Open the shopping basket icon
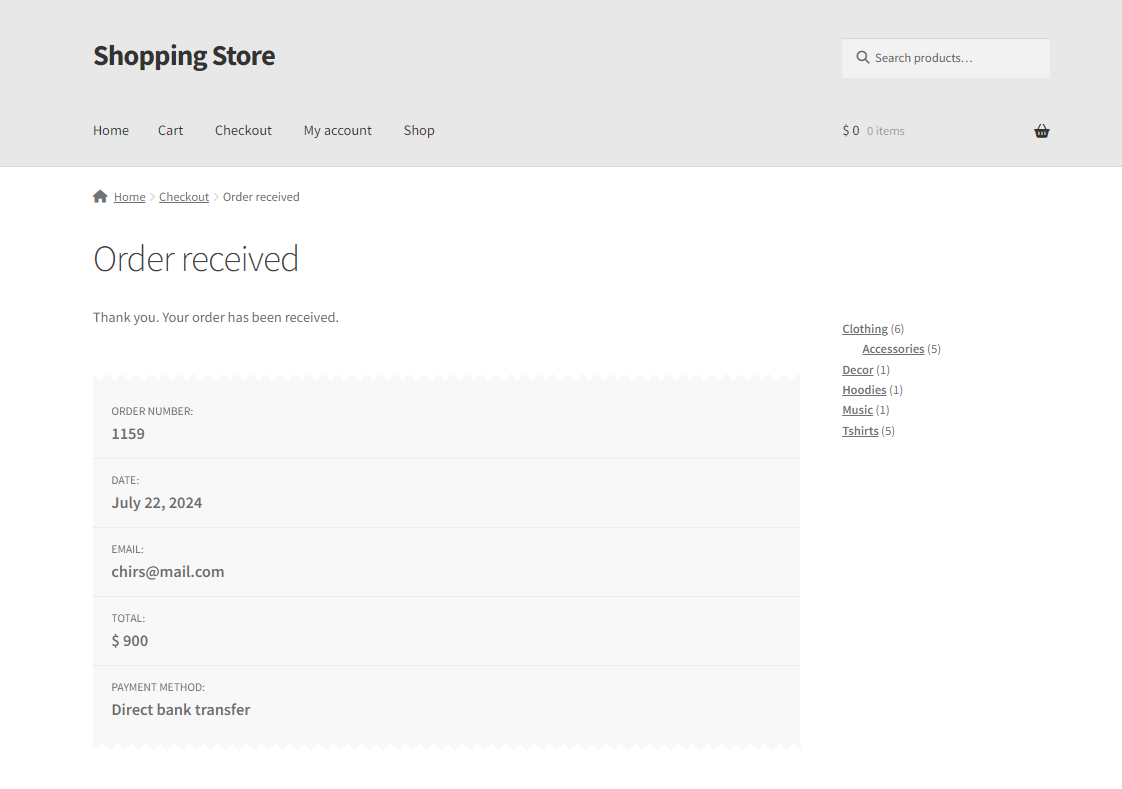This screenshot has width=1122, height=789. 1041,131
